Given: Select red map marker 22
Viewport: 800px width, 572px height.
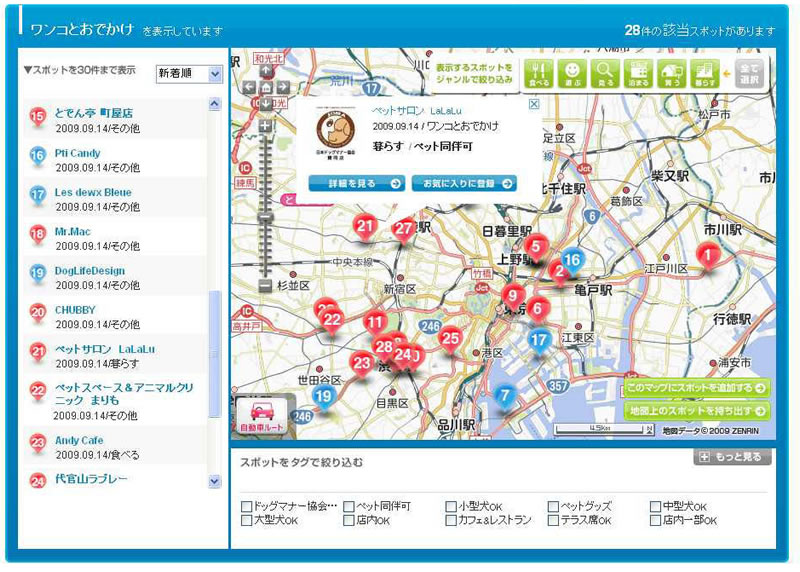Looking at the screenshot, I should coord(332,321).
